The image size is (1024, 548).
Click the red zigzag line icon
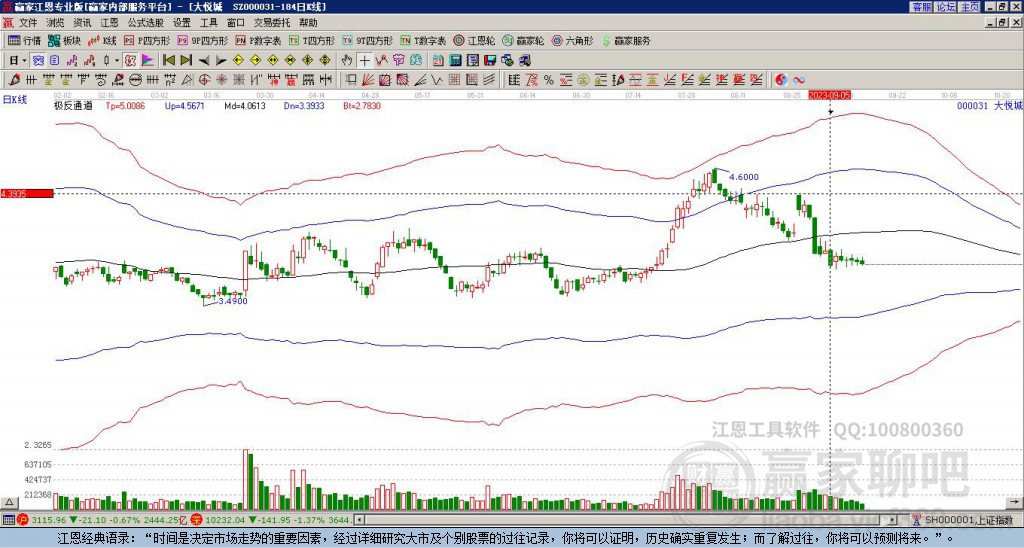coord(381,61)
